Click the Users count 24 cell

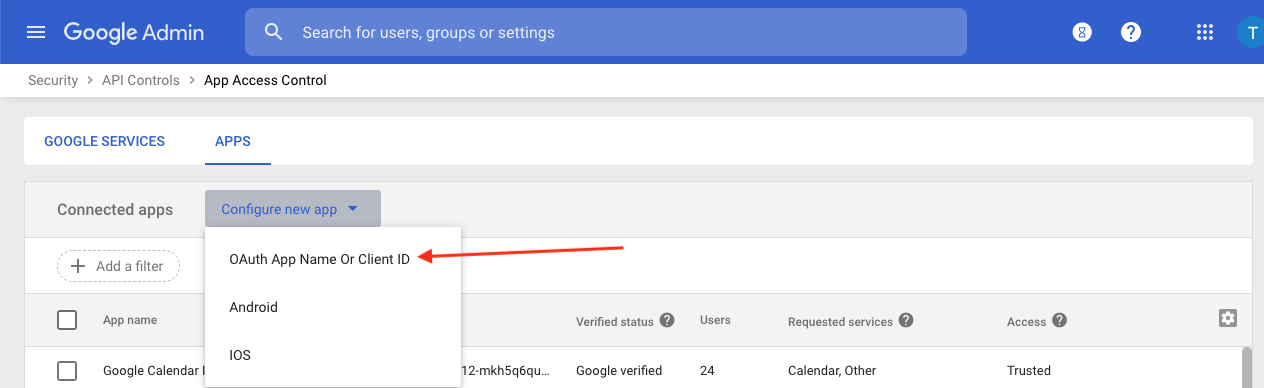(x=707, y=371)
